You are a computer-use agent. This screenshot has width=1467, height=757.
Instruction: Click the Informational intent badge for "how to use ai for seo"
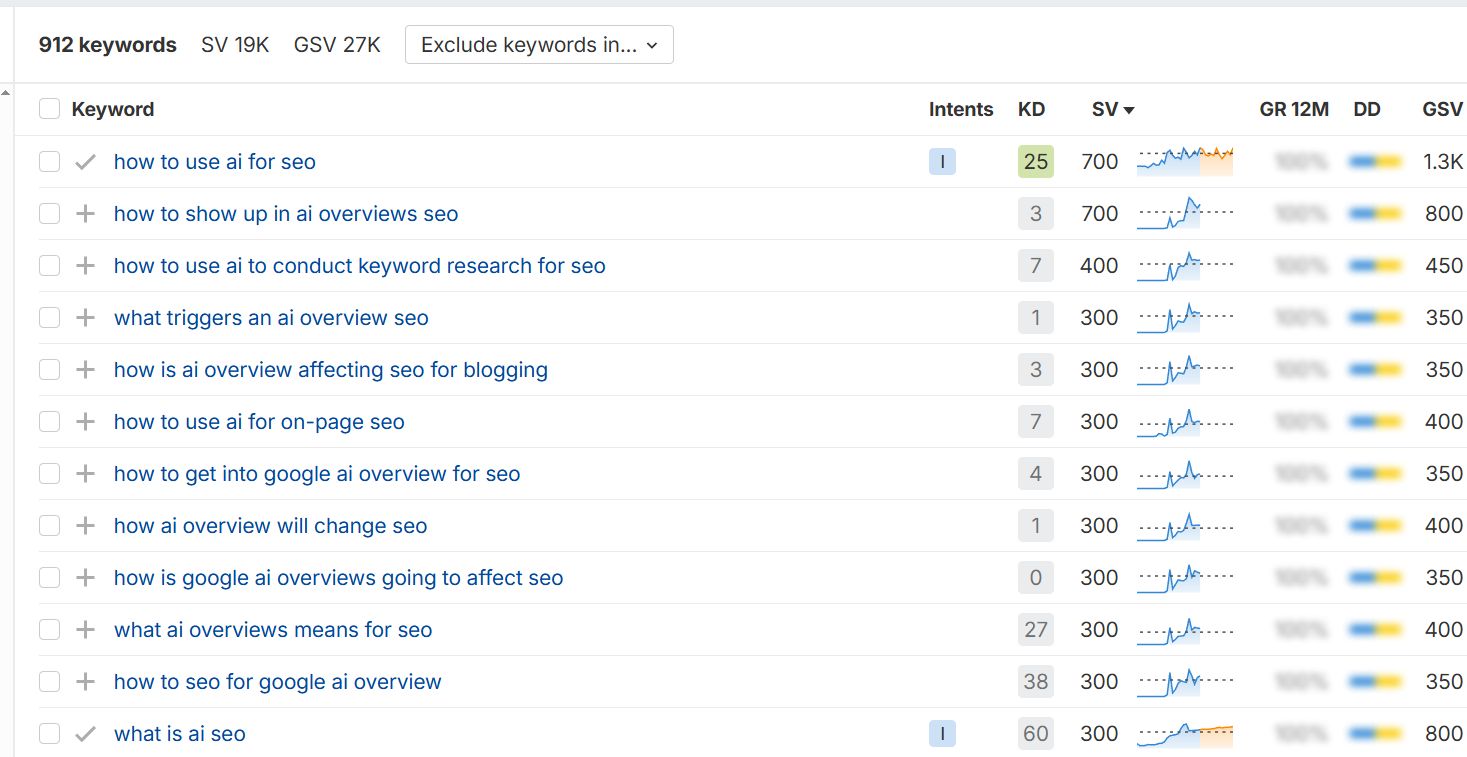click(x=942, y=162)
